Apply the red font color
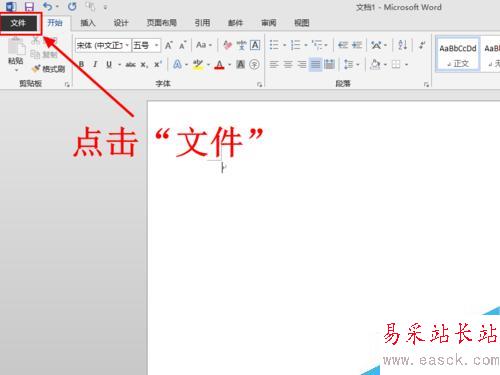Viewport: 500px width, 375px height. click(219, 64)
